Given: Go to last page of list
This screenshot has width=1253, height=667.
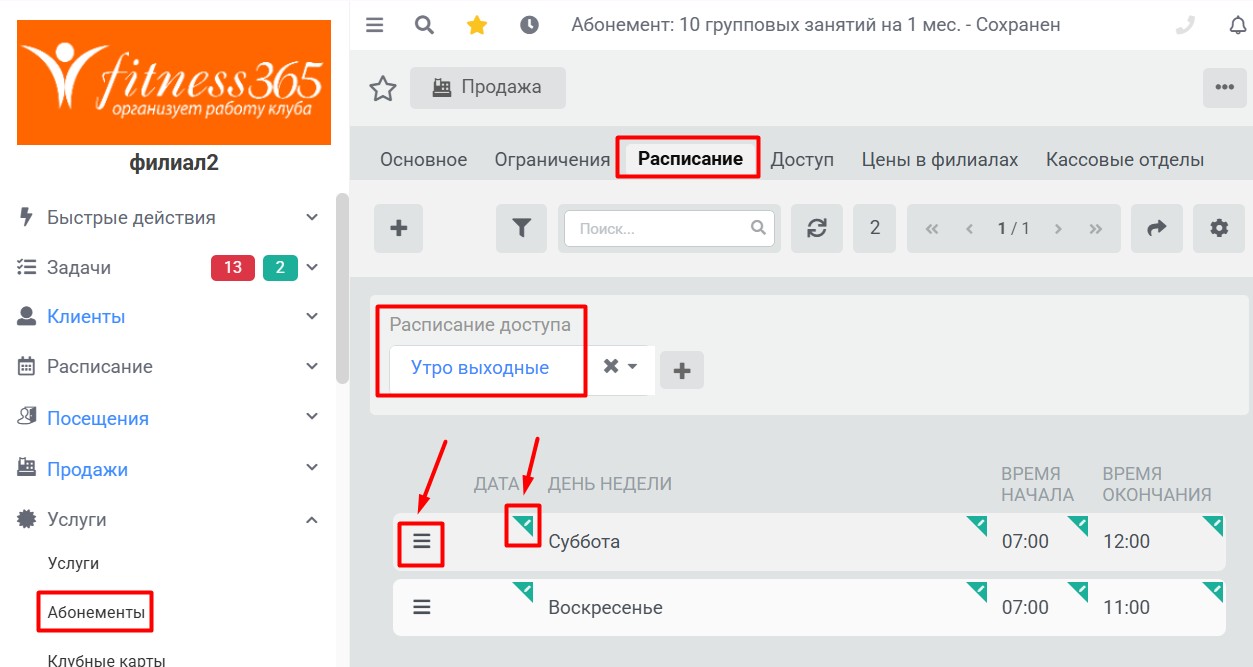Looking at the screenshot, I should [1096, 229].
